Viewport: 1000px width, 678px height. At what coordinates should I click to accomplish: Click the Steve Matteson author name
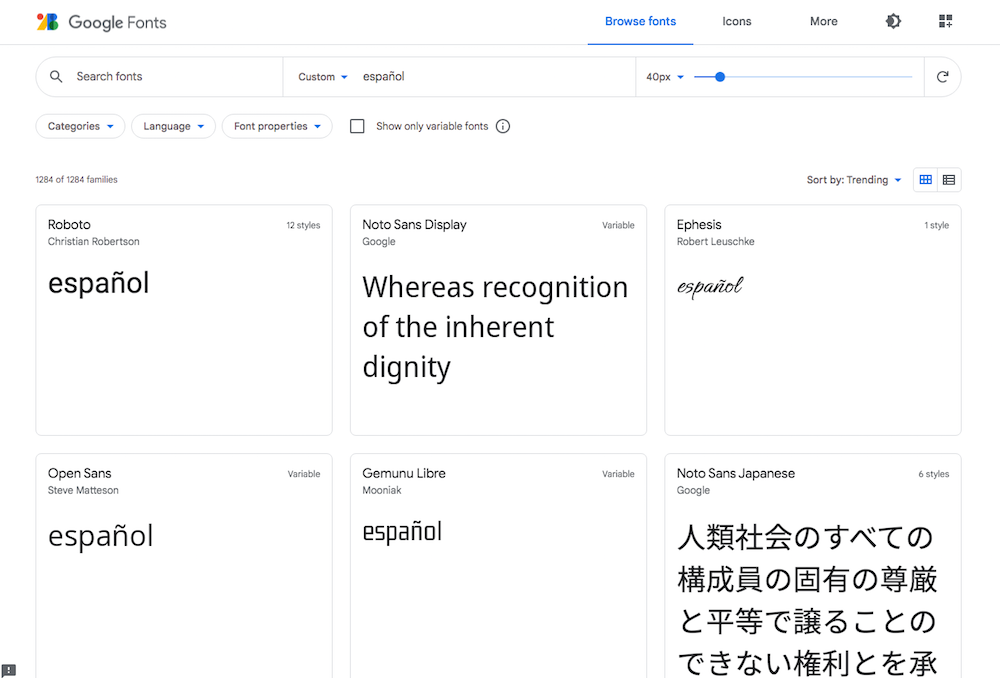pyautogui.click(x=83, y=490)
